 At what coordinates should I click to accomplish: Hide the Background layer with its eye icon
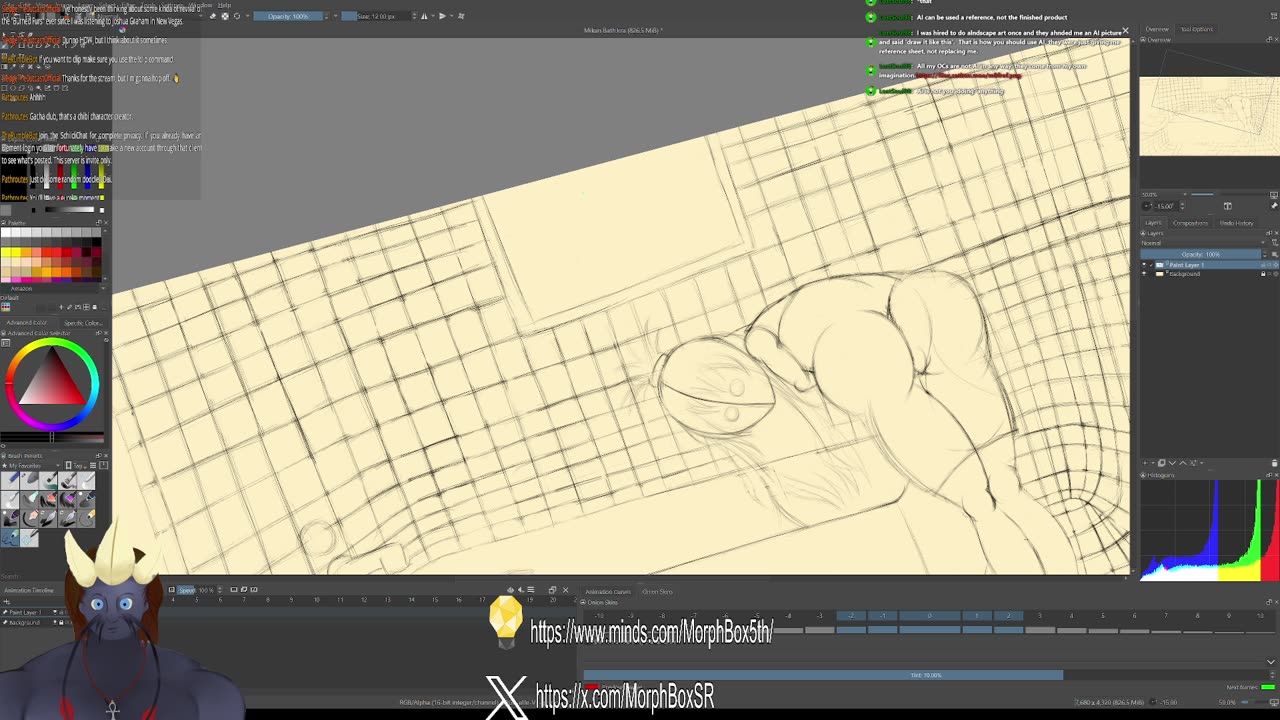(1143, 274)
